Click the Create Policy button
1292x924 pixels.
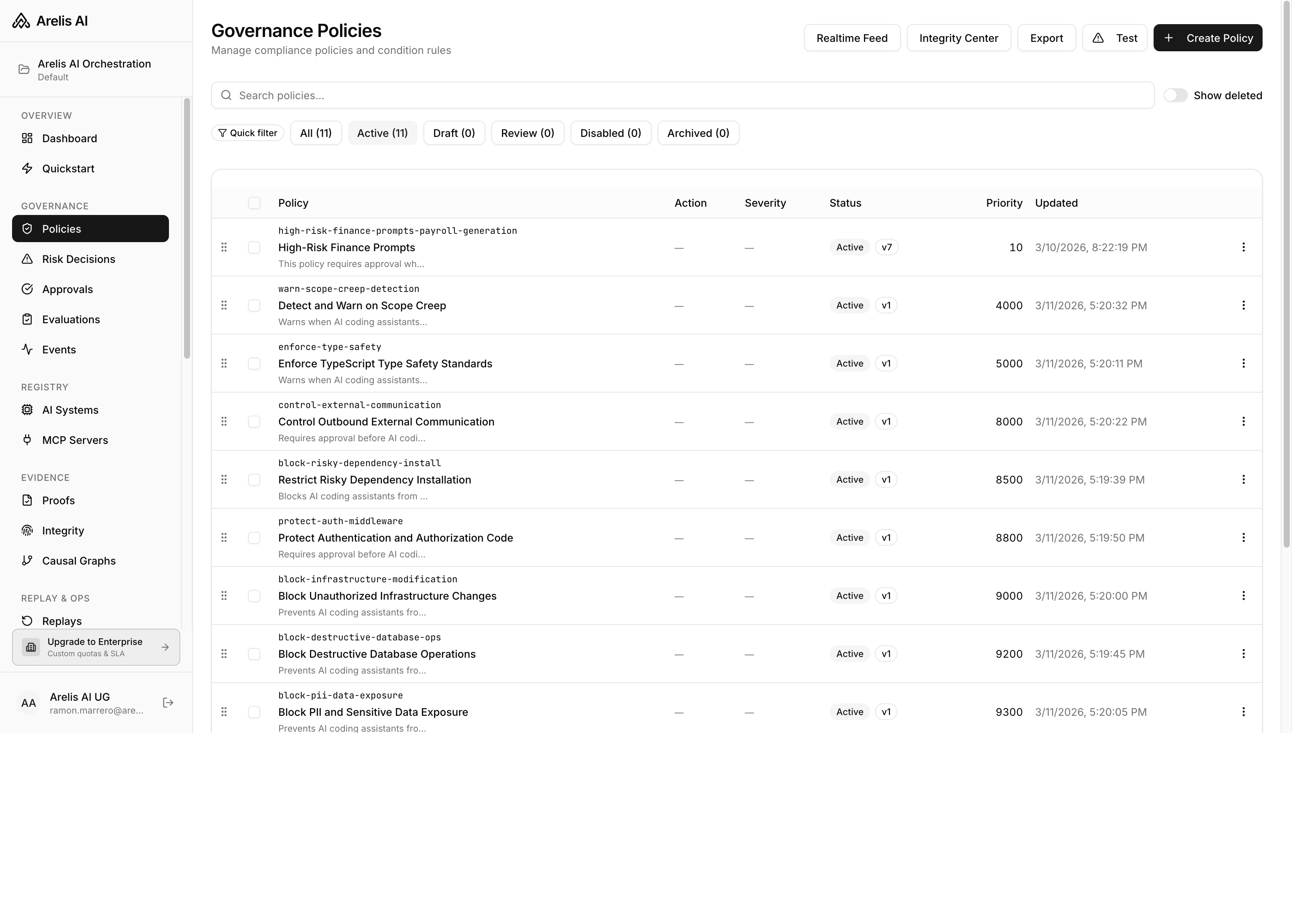pyautogui.click(x=1208, y=38)
